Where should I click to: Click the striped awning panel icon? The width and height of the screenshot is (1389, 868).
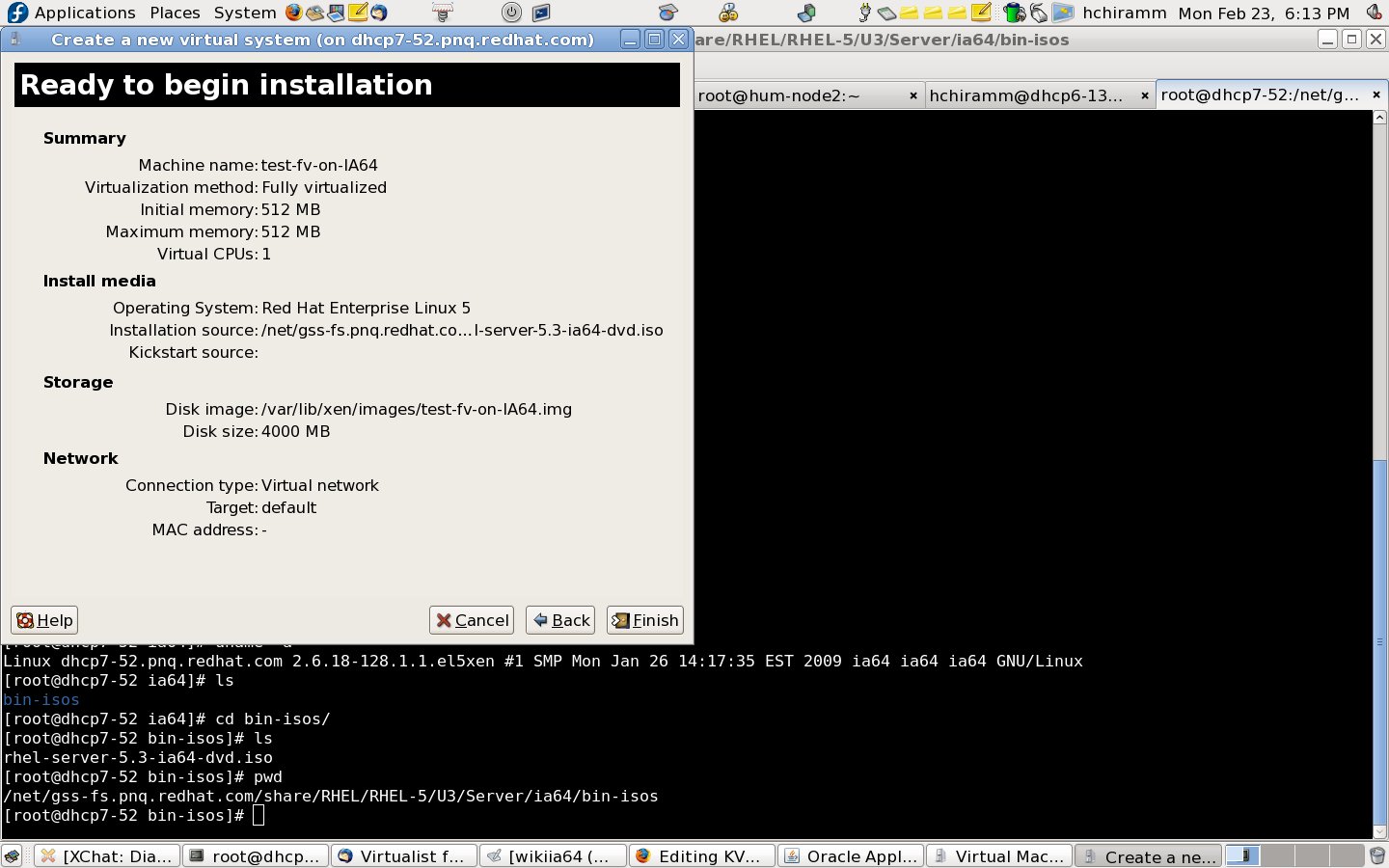442,13
